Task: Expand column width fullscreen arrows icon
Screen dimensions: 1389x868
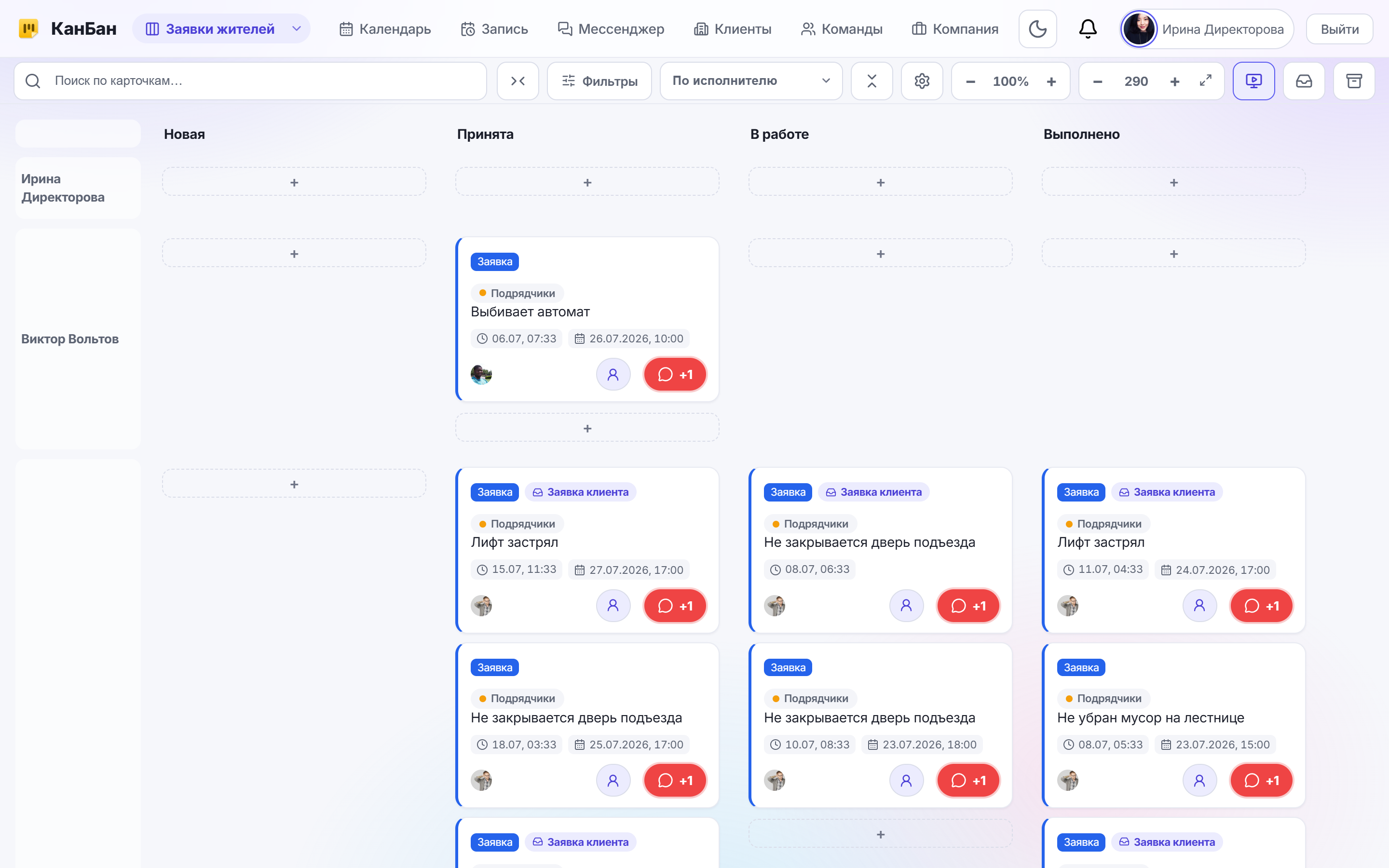Action: pos(1205,81)
